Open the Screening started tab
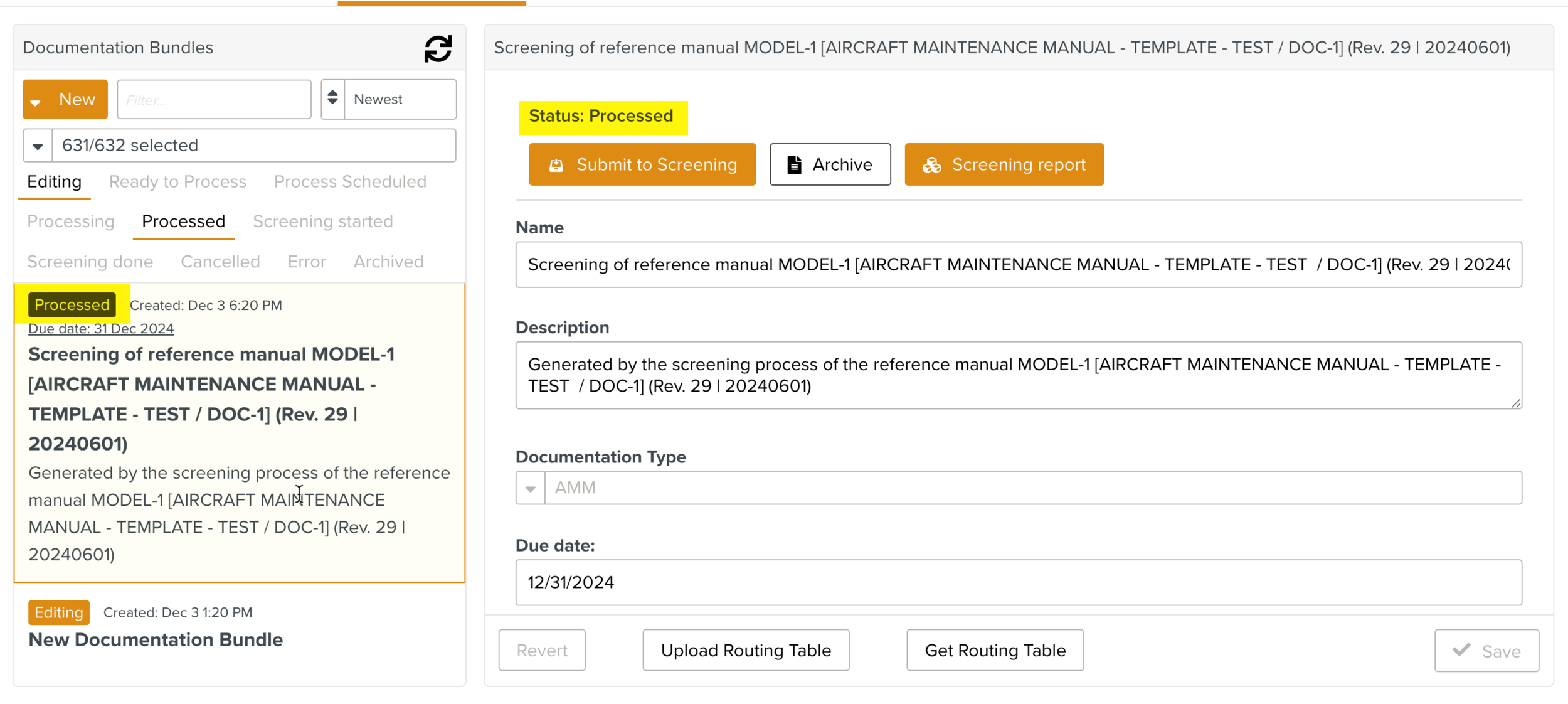The height and width of the screenshot is (704, 1568). 322,221
